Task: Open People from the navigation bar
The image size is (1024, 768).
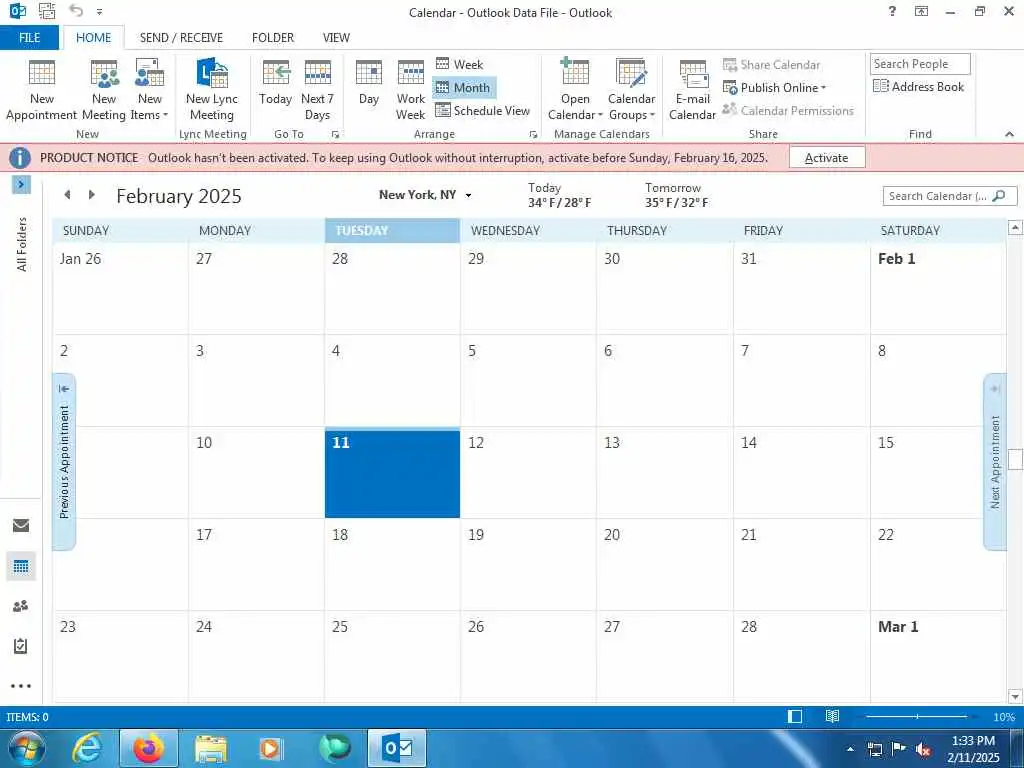Action: tap(21, 606)
